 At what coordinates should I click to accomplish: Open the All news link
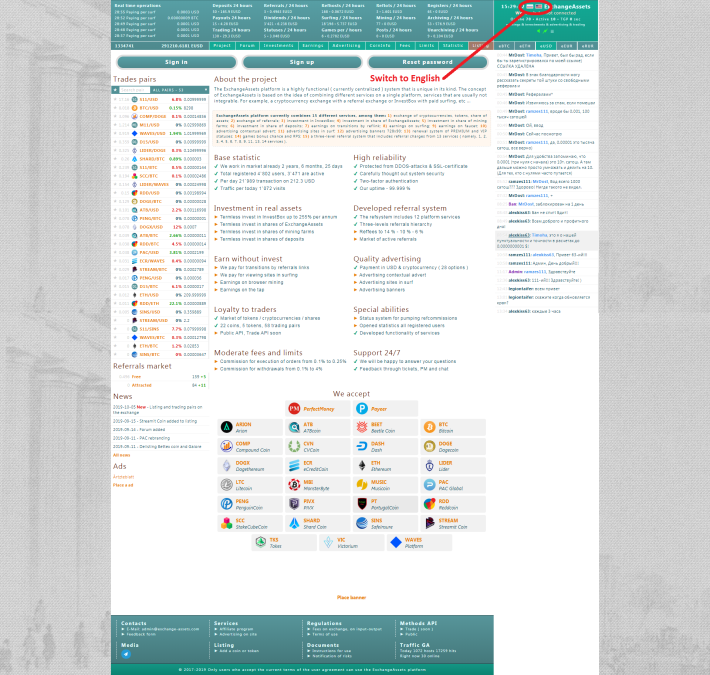121,455
